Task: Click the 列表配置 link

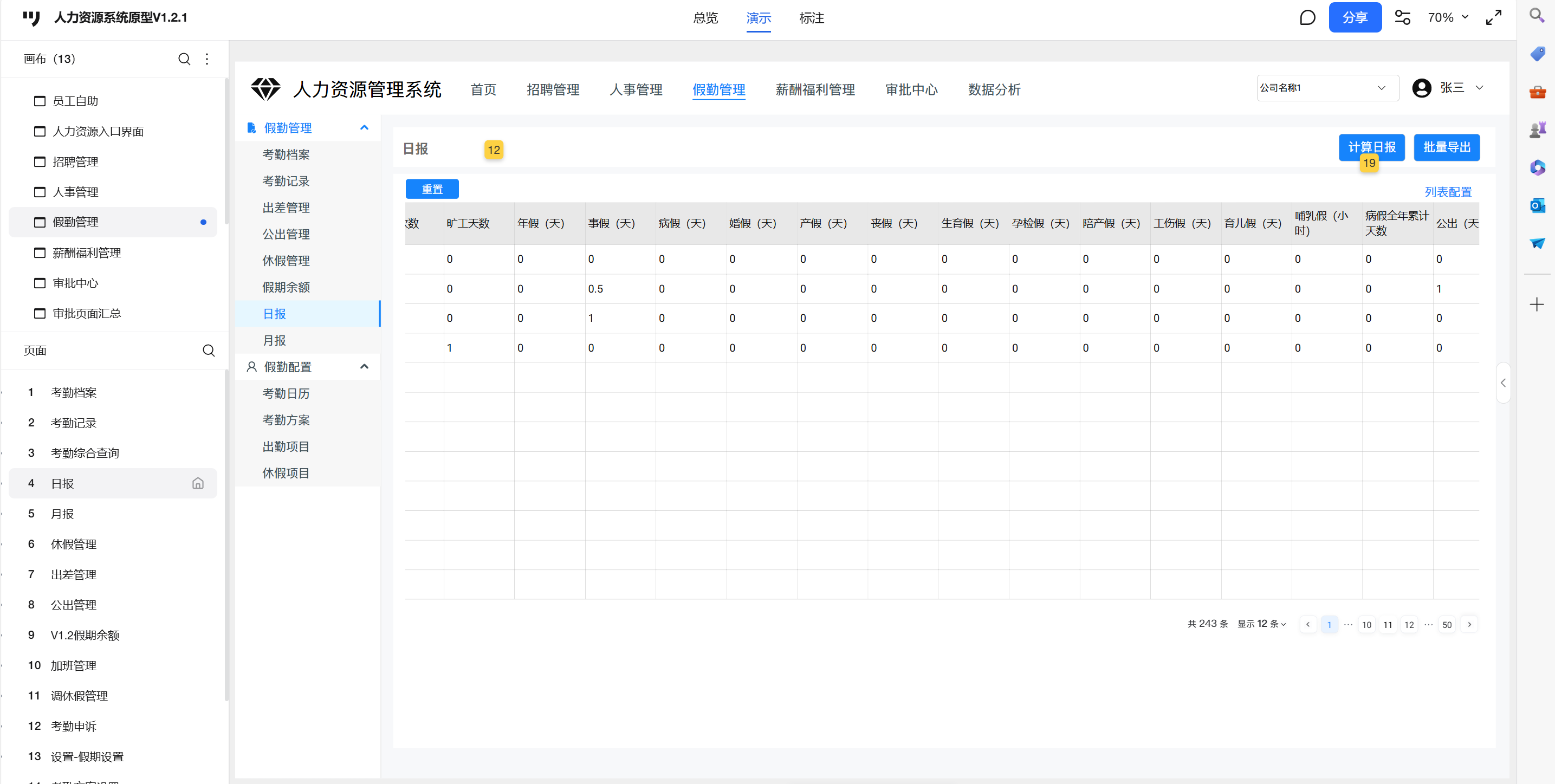Action: tap(1448, 192)
